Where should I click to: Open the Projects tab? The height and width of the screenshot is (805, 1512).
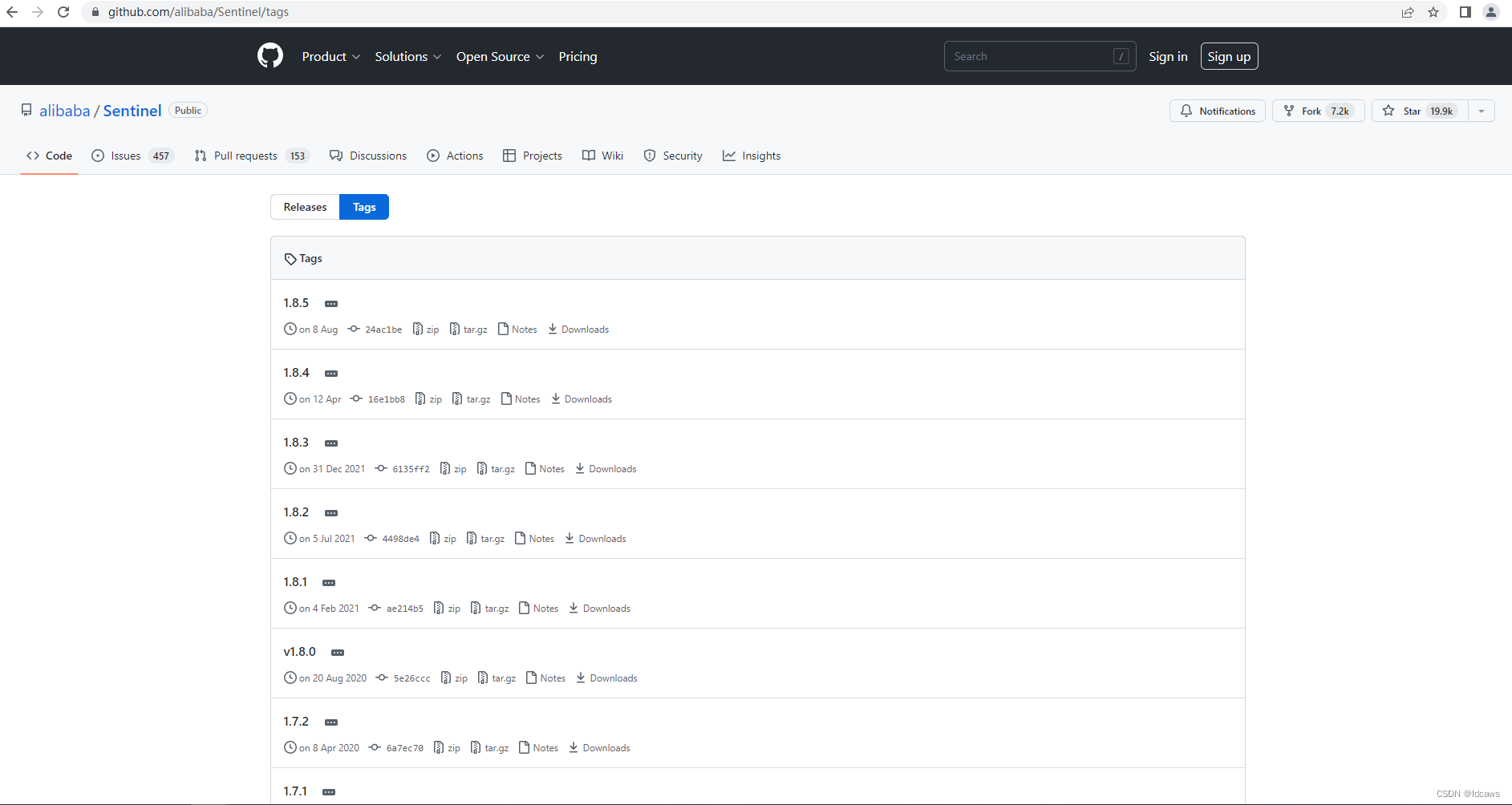click(532, 156)
